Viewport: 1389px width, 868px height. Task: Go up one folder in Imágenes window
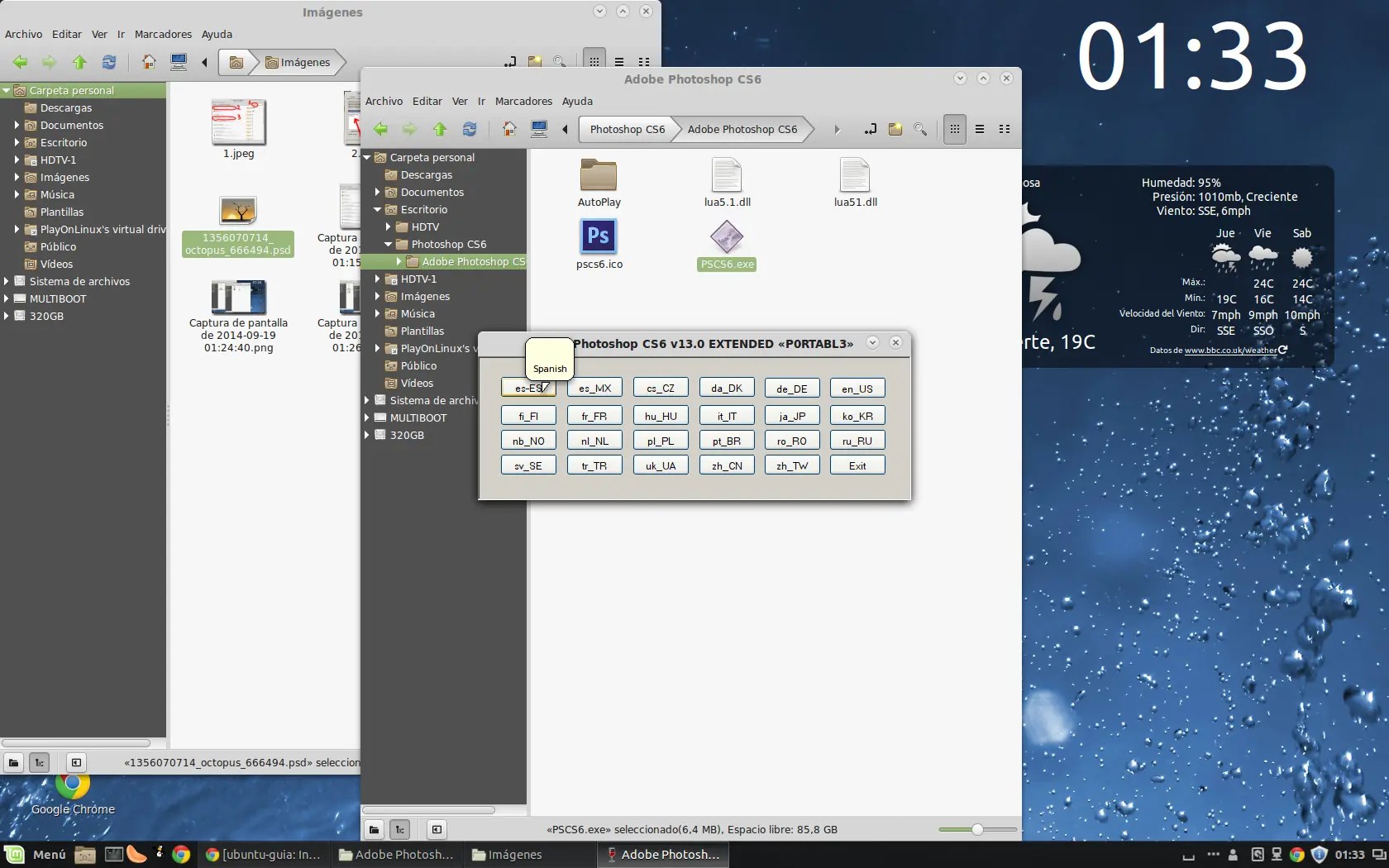[x=79, y=62]
